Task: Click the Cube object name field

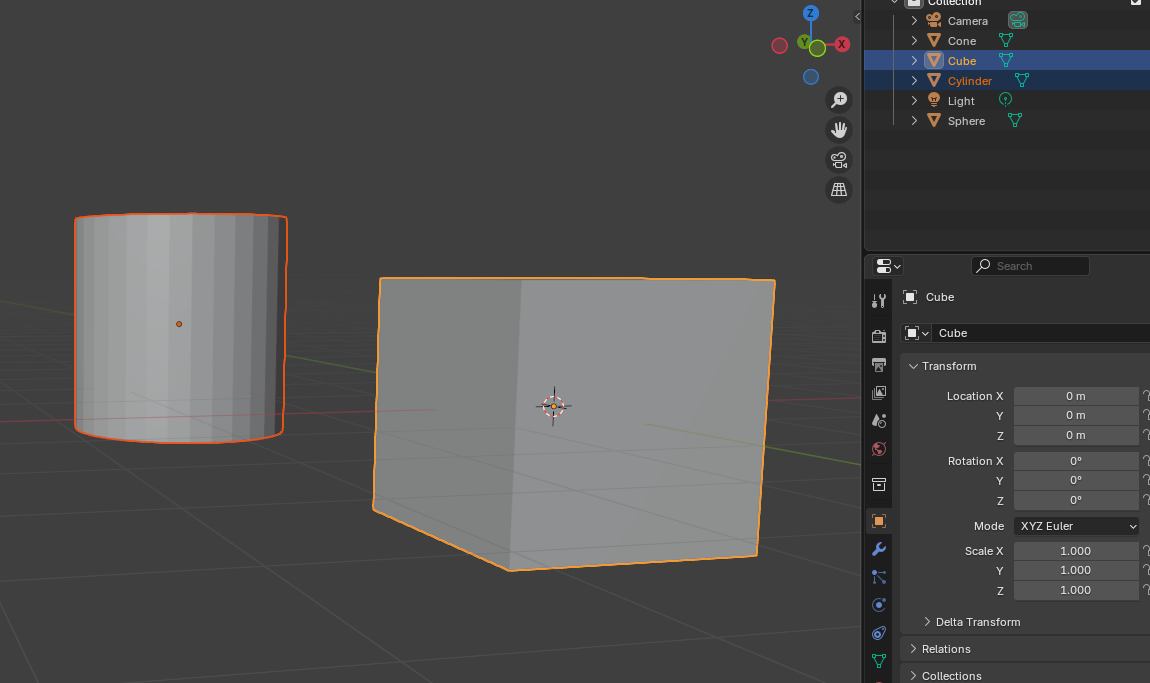Action: click(1041, 333)
